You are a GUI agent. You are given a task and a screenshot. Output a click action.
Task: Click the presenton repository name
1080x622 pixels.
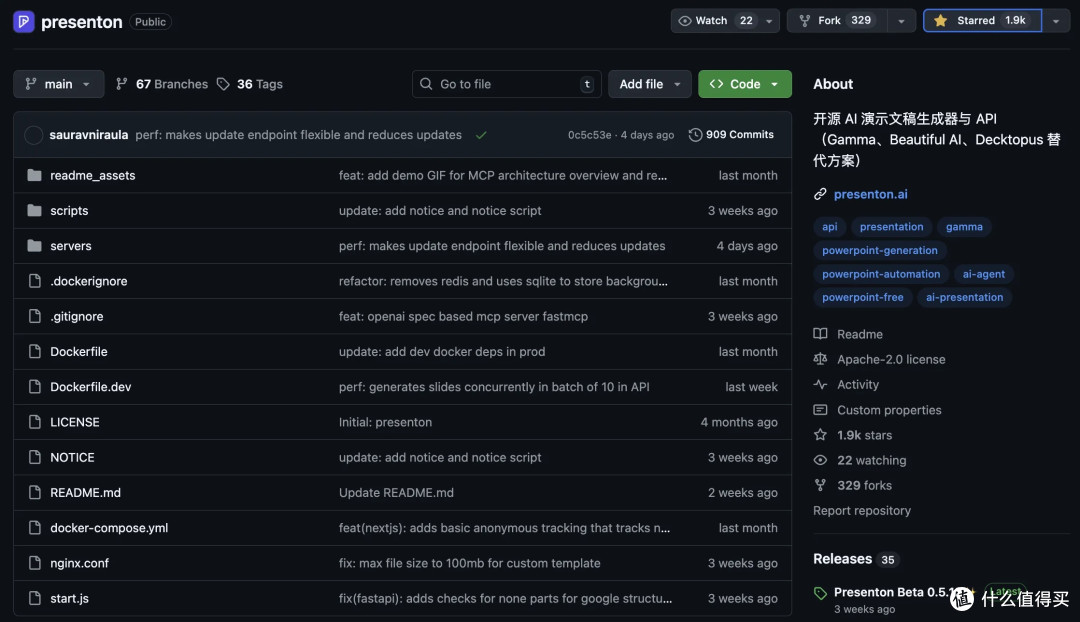tap(81, 22)
